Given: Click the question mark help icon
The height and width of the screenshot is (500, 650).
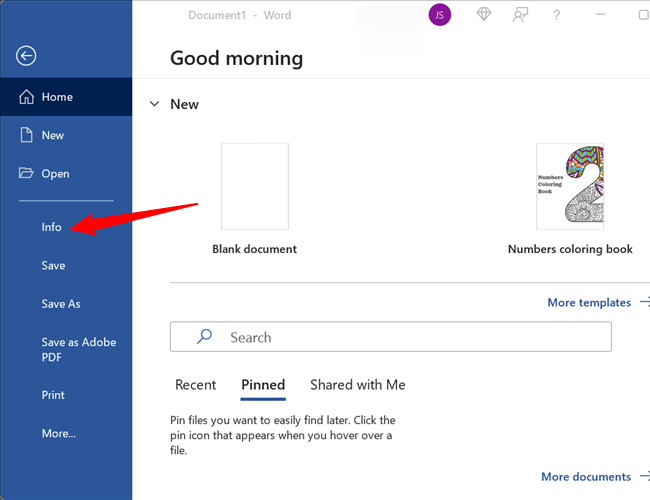Looking at the screenshot, I should tap(557, 15).
